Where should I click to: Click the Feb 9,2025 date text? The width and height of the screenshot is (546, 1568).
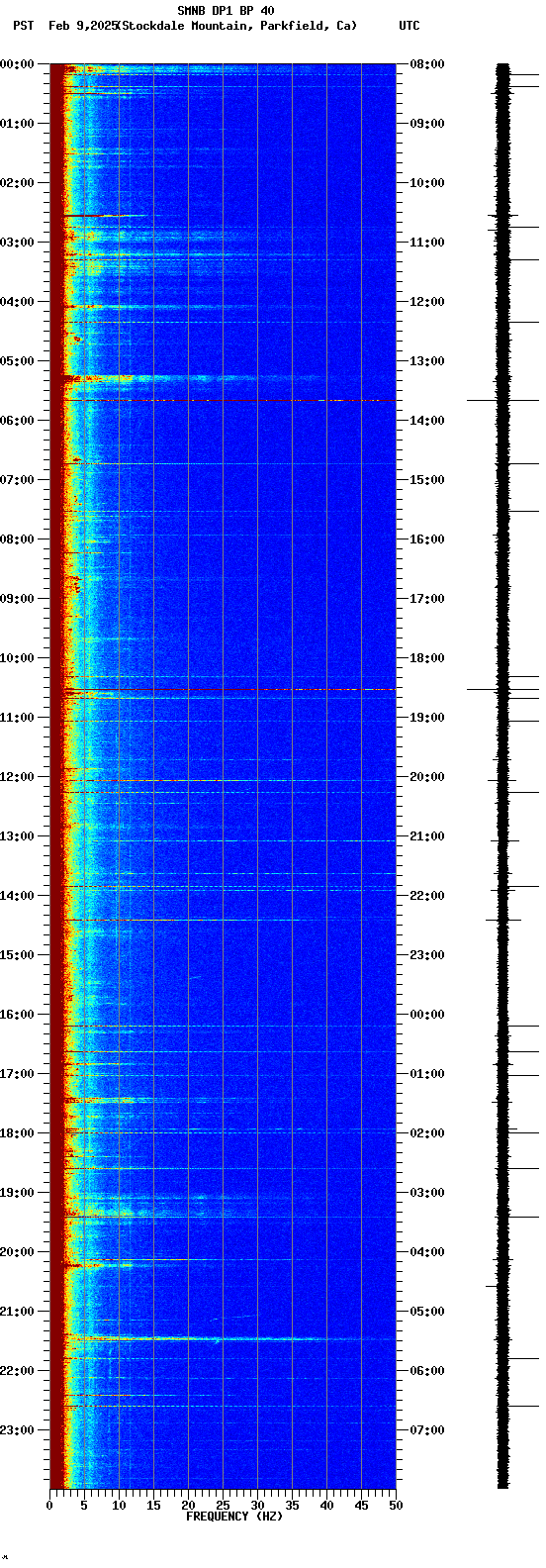pos(82,26)
